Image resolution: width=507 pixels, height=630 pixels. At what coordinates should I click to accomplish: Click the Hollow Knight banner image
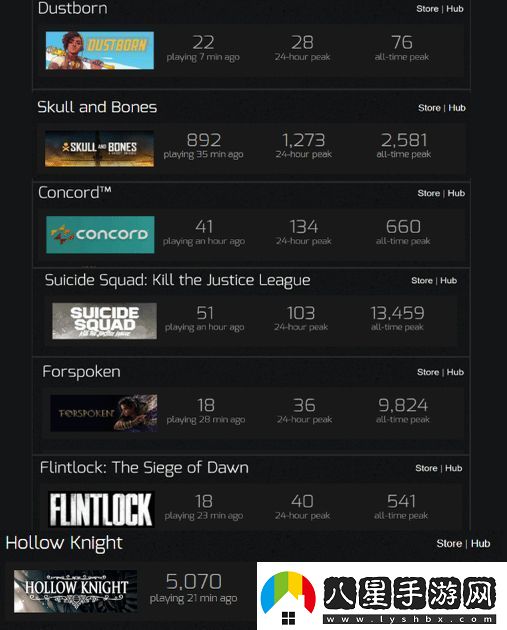(x=76, y=591)
